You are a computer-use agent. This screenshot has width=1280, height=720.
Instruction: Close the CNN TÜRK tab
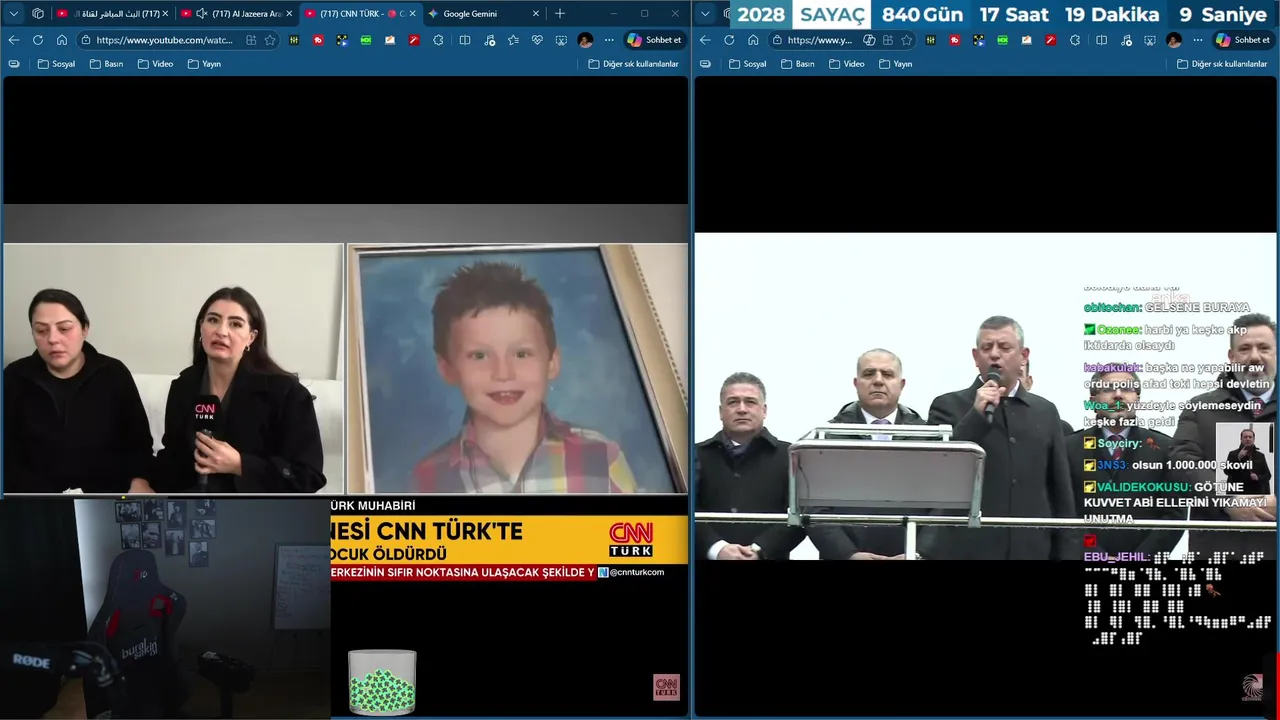411,13
